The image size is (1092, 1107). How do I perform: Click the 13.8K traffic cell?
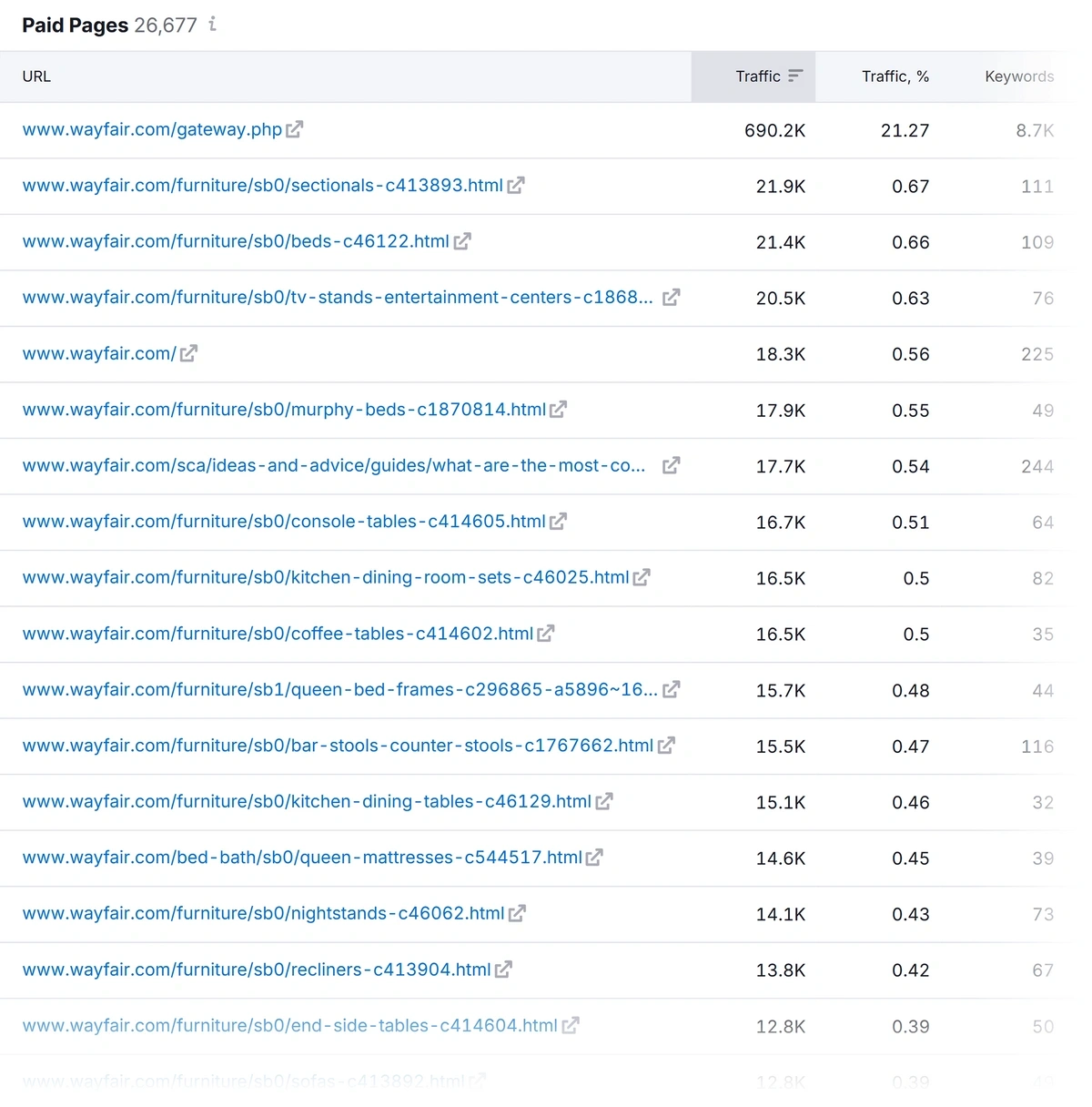coord(781,970)
